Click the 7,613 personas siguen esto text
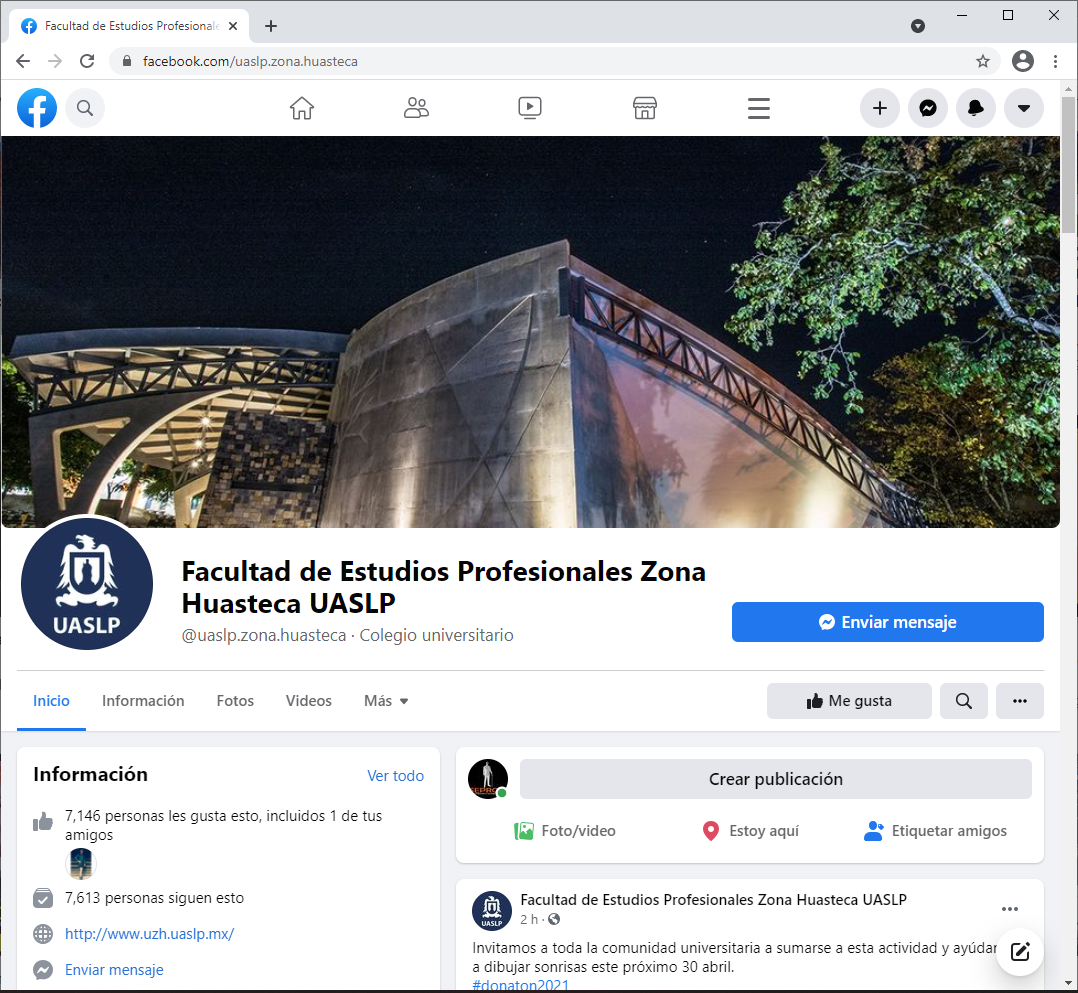This screenshot has width=1078, height=993. tap(155, 898)
